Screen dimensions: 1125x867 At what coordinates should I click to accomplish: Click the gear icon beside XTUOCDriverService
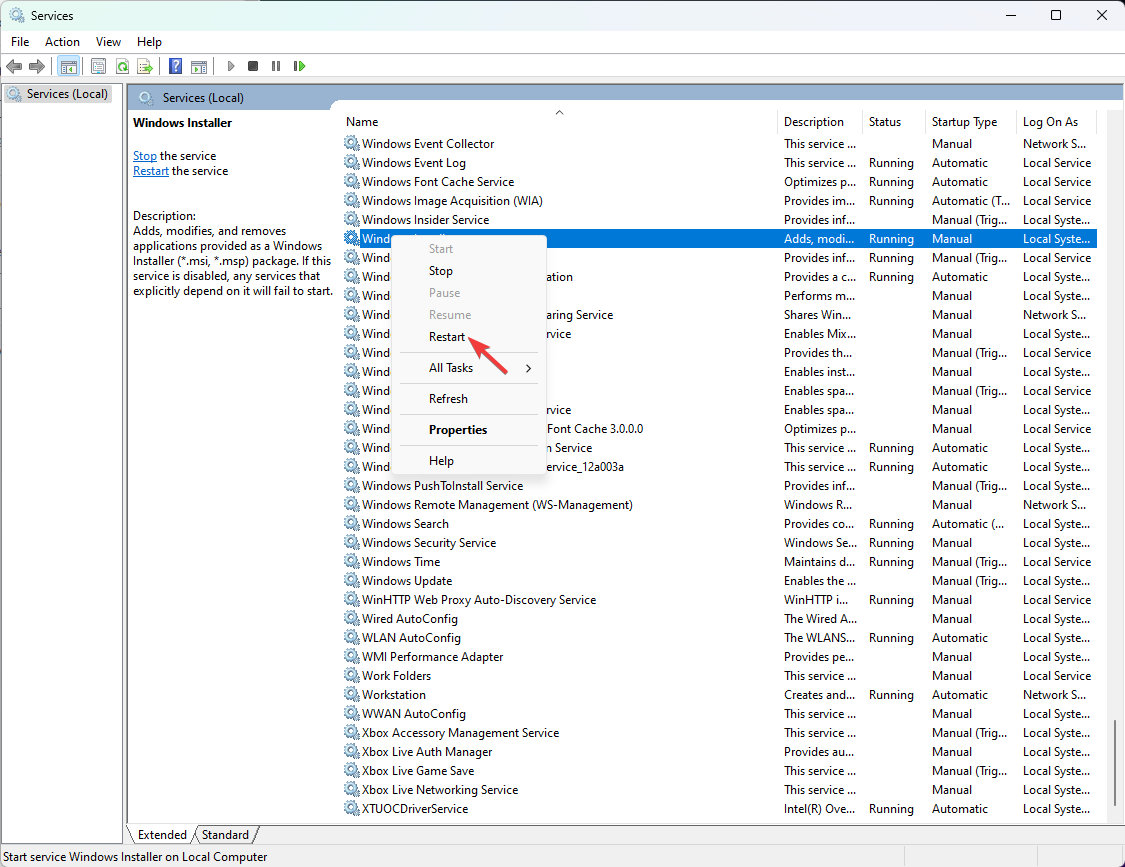[x=352, y=809]
